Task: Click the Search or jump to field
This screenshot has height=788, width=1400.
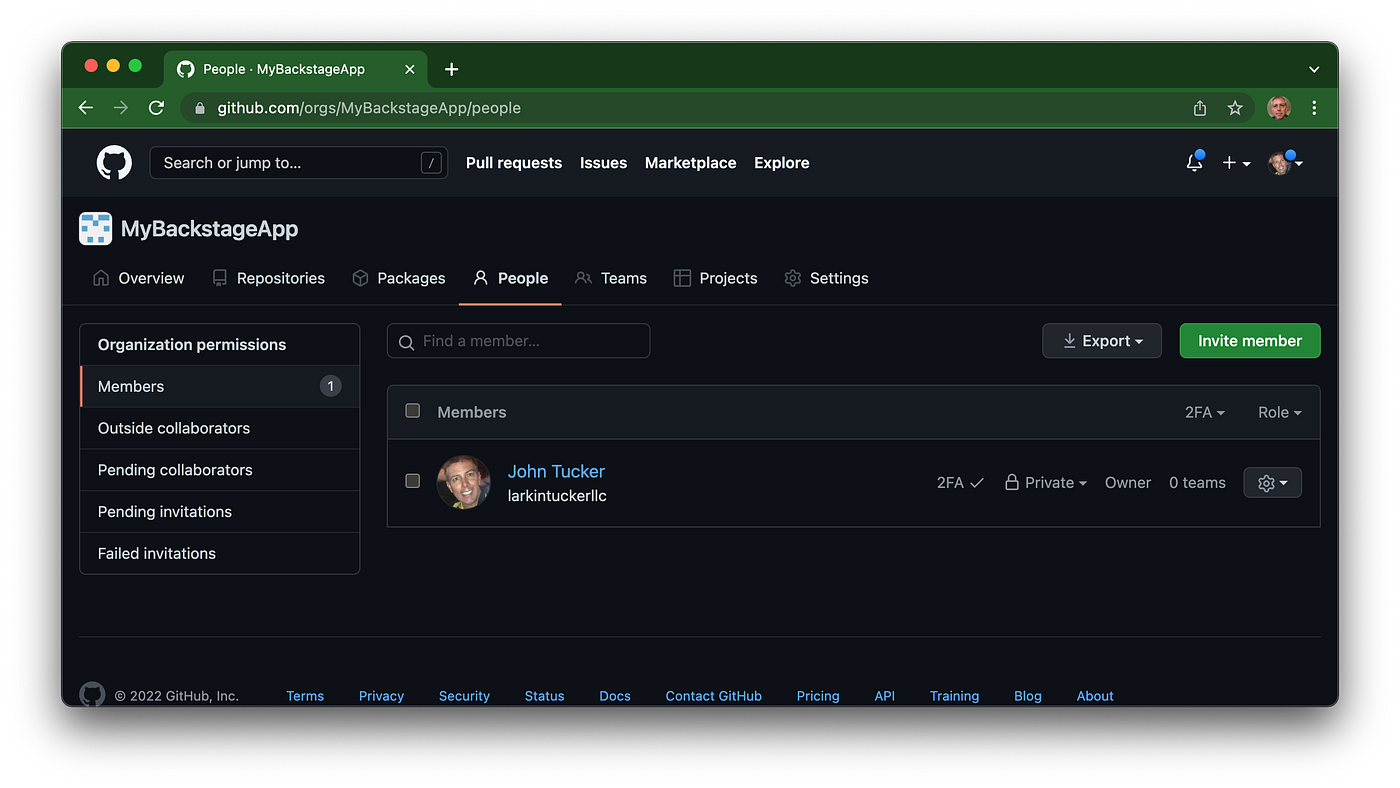Action: click(x=298, y=163)
